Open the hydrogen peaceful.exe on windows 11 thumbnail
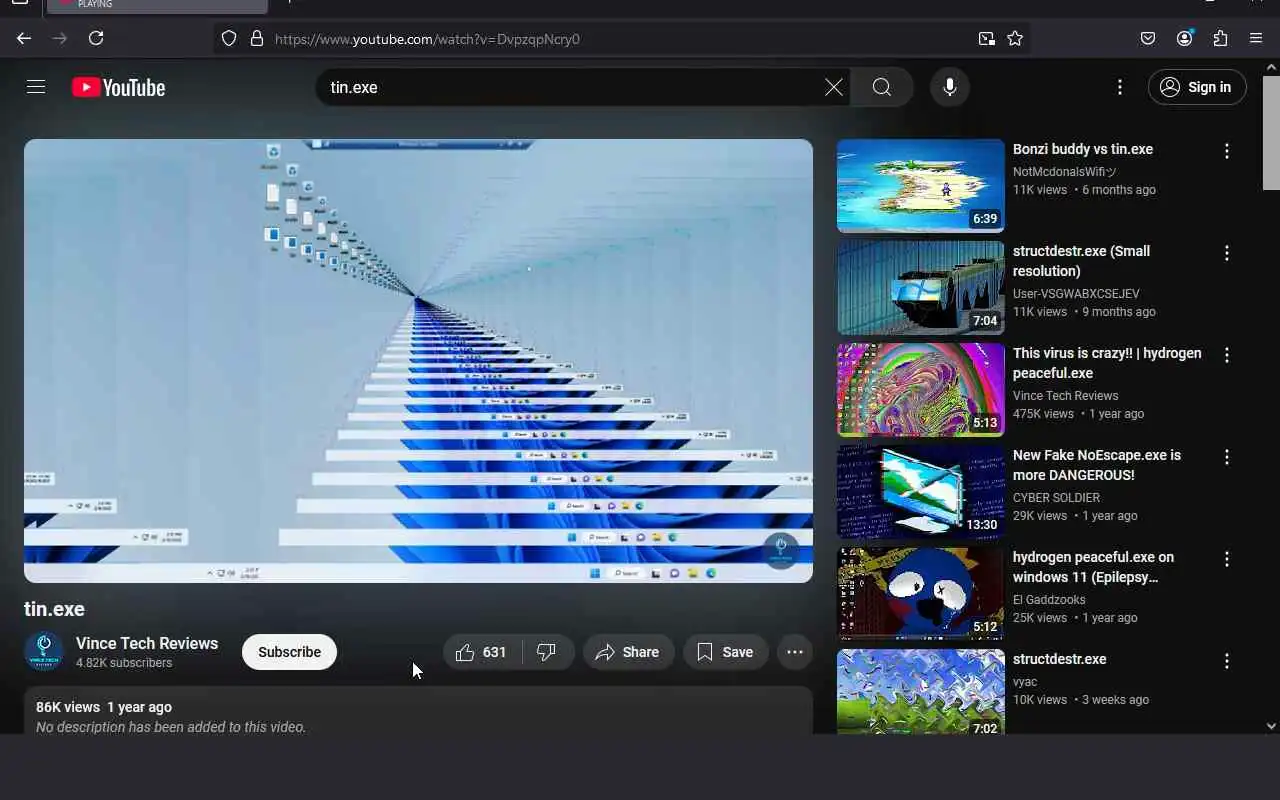The width and height of the screenshot is (1280, 800). click(x=920, y=594)
